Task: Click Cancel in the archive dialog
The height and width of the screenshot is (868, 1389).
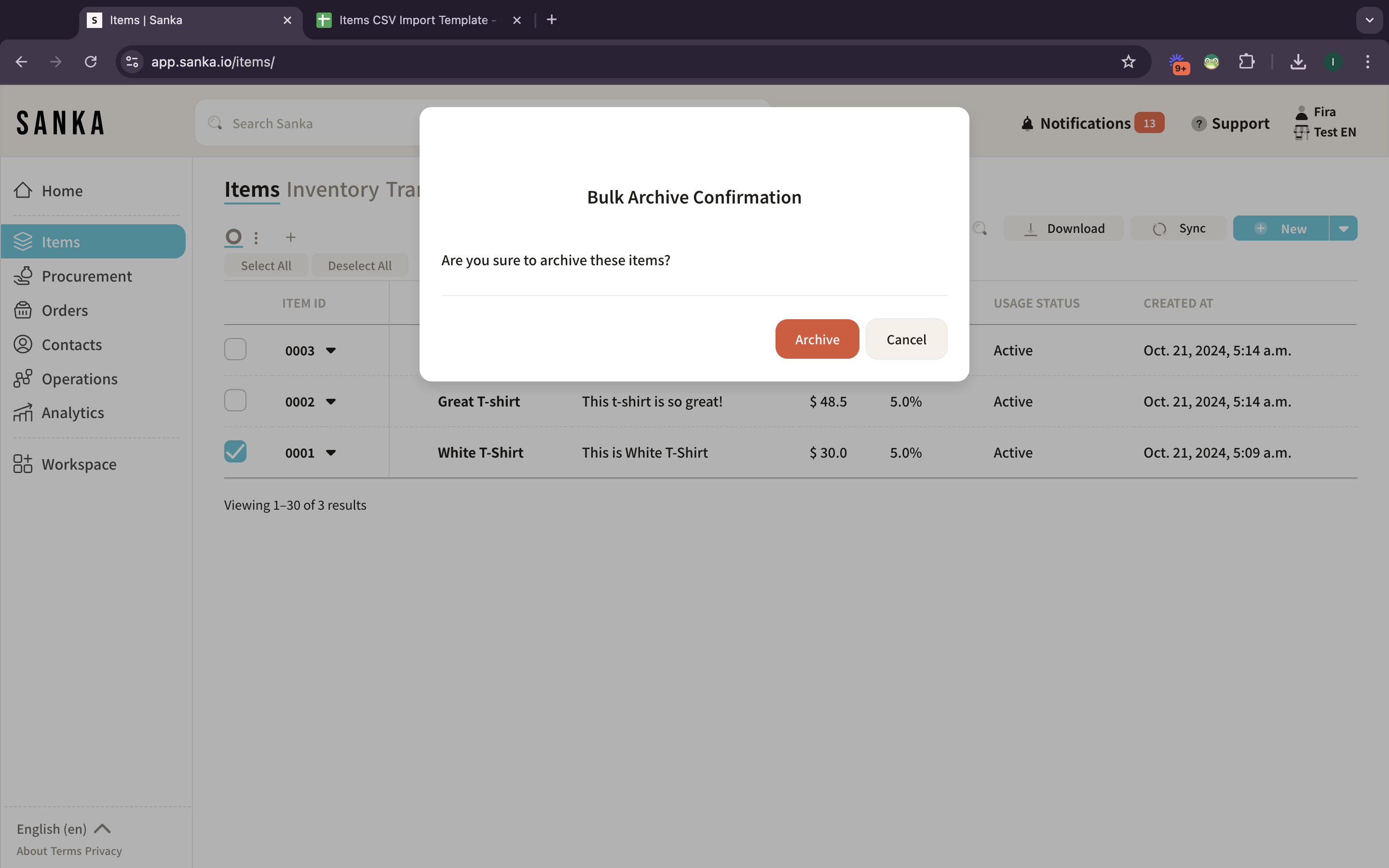Action: pyautogui.click(x=906, y=339)
